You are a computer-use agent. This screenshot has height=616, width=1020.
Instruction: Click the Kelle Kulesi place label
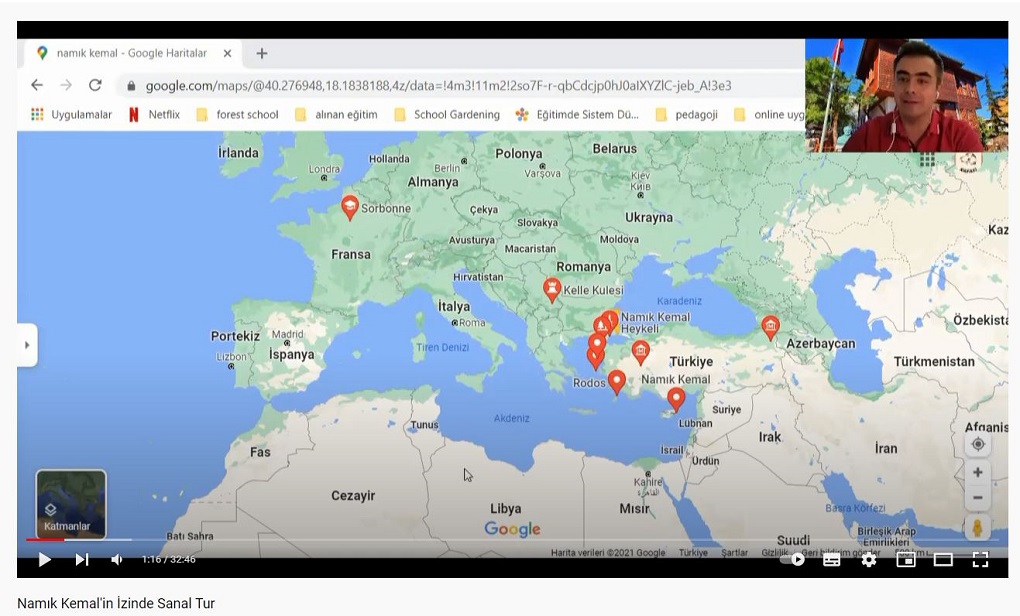[593, 290]
